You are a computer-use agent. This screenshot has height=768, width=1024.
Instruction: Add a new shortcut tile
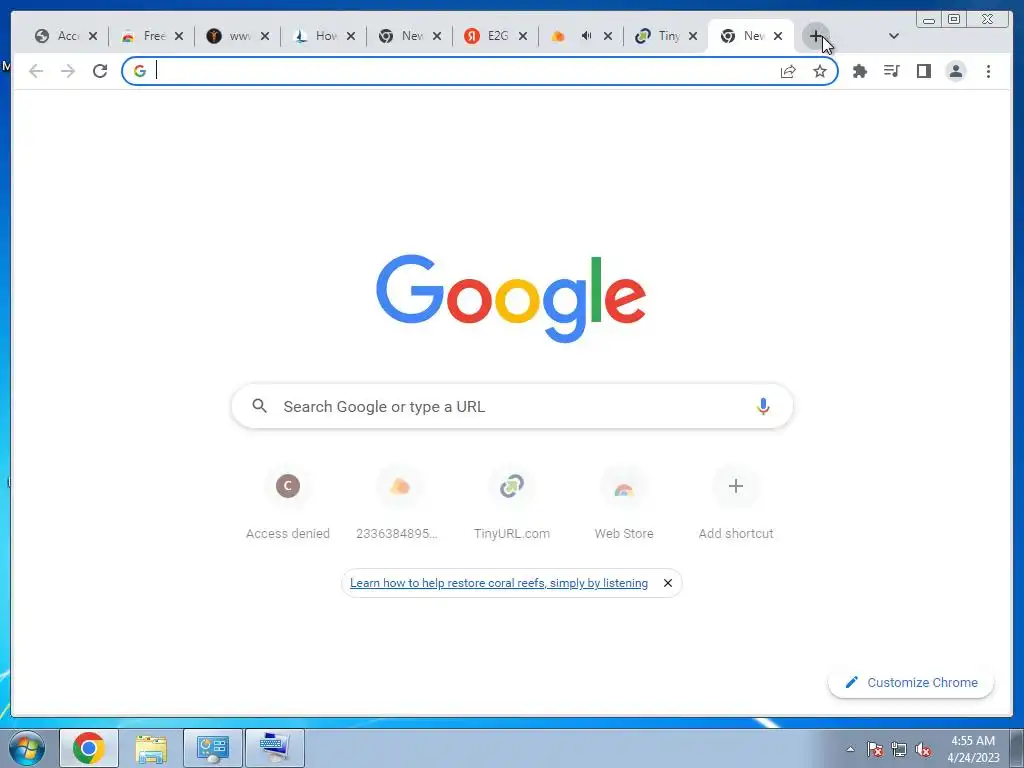[x=736, y=504]
